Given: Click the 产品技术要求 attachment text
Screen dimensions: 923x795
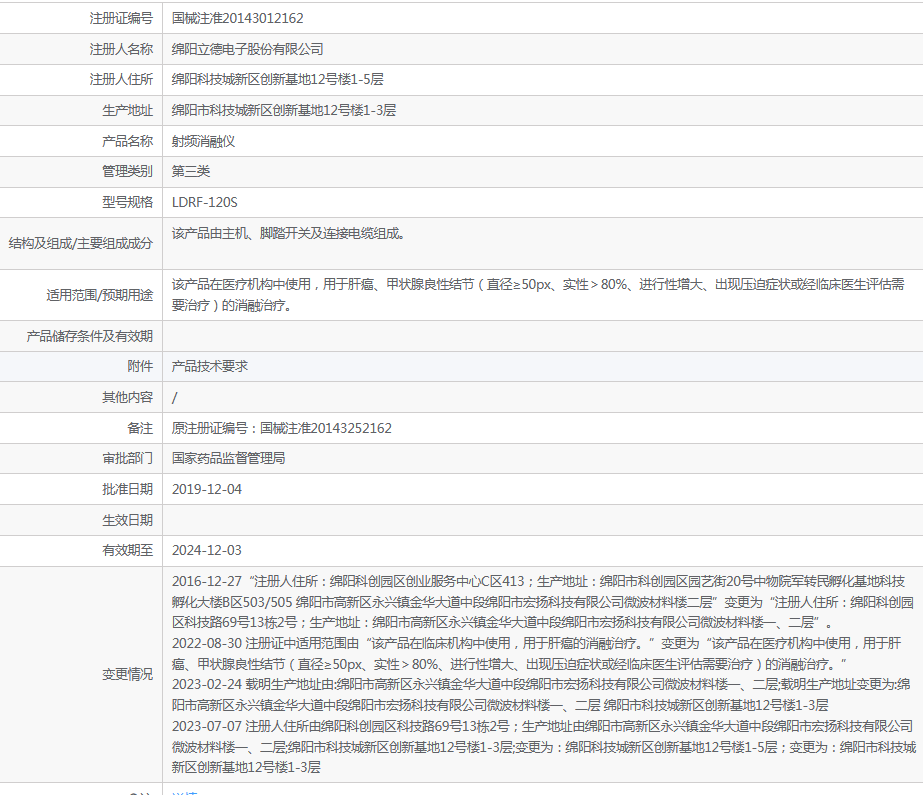Looking at the screenshot, I should point(210,366).
